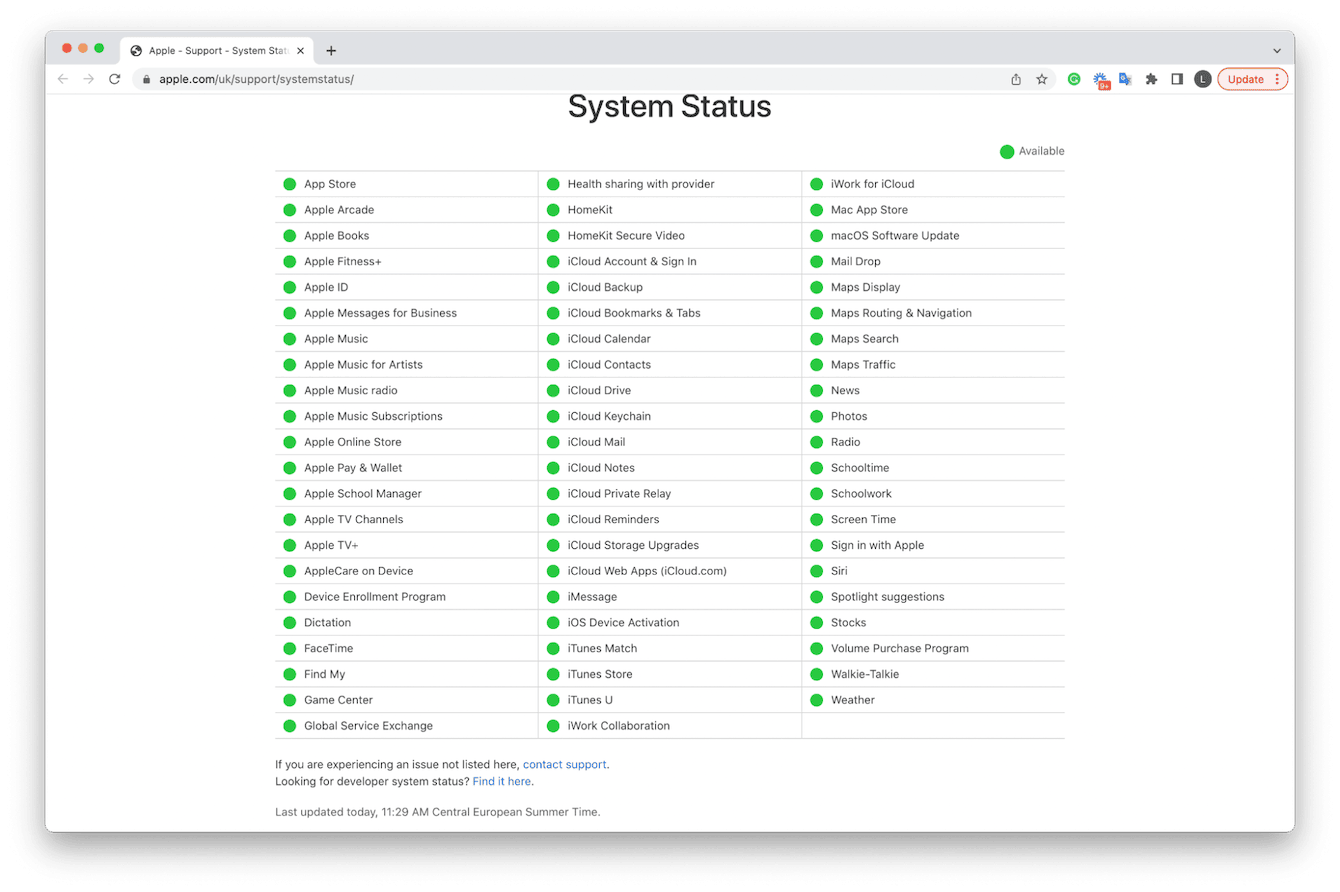Open a new tab with the plus button
This screenshot has height=892, width=1340.
click(x=332, y=50)
